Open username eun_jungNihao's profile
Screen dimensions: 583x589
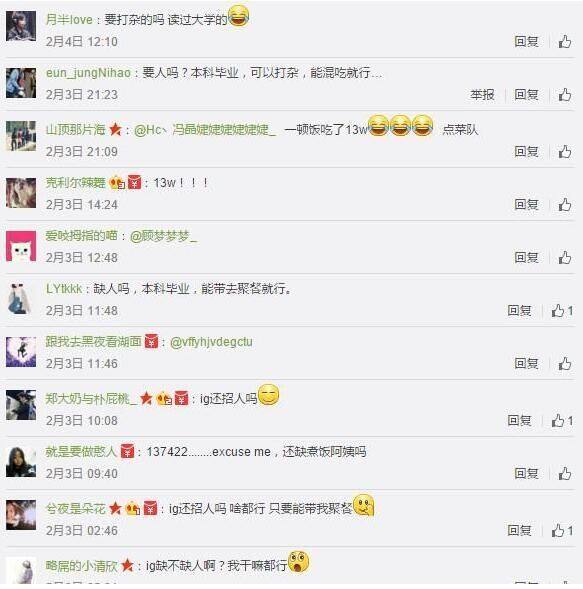point(88,73)
